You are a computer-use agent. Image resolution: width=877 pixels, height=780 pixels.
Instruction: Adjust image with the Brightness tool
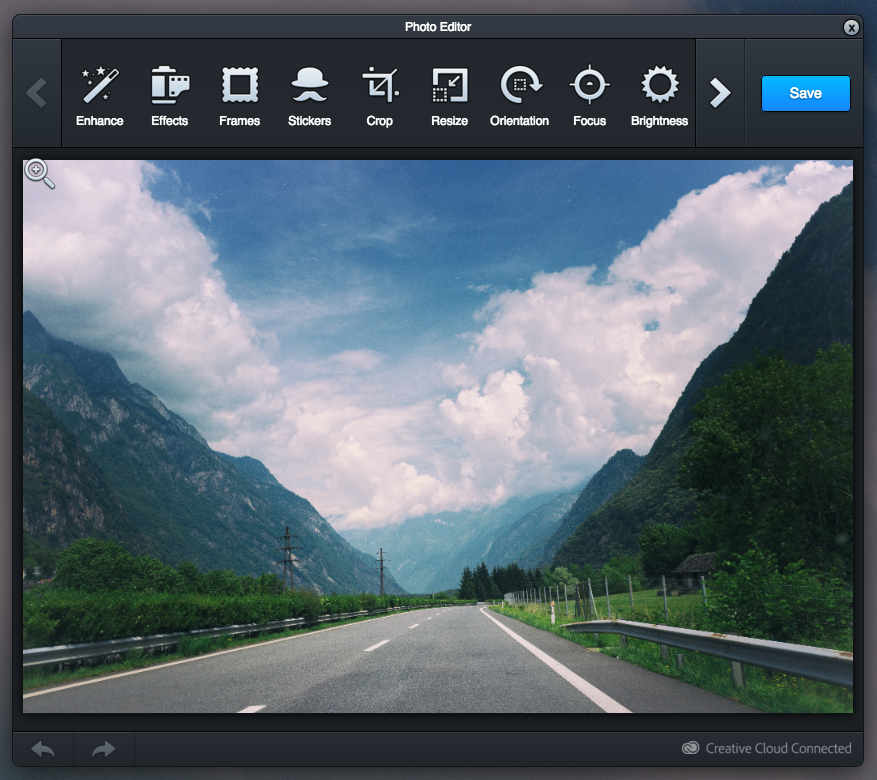pyautogui.click(x=659, y=95)
